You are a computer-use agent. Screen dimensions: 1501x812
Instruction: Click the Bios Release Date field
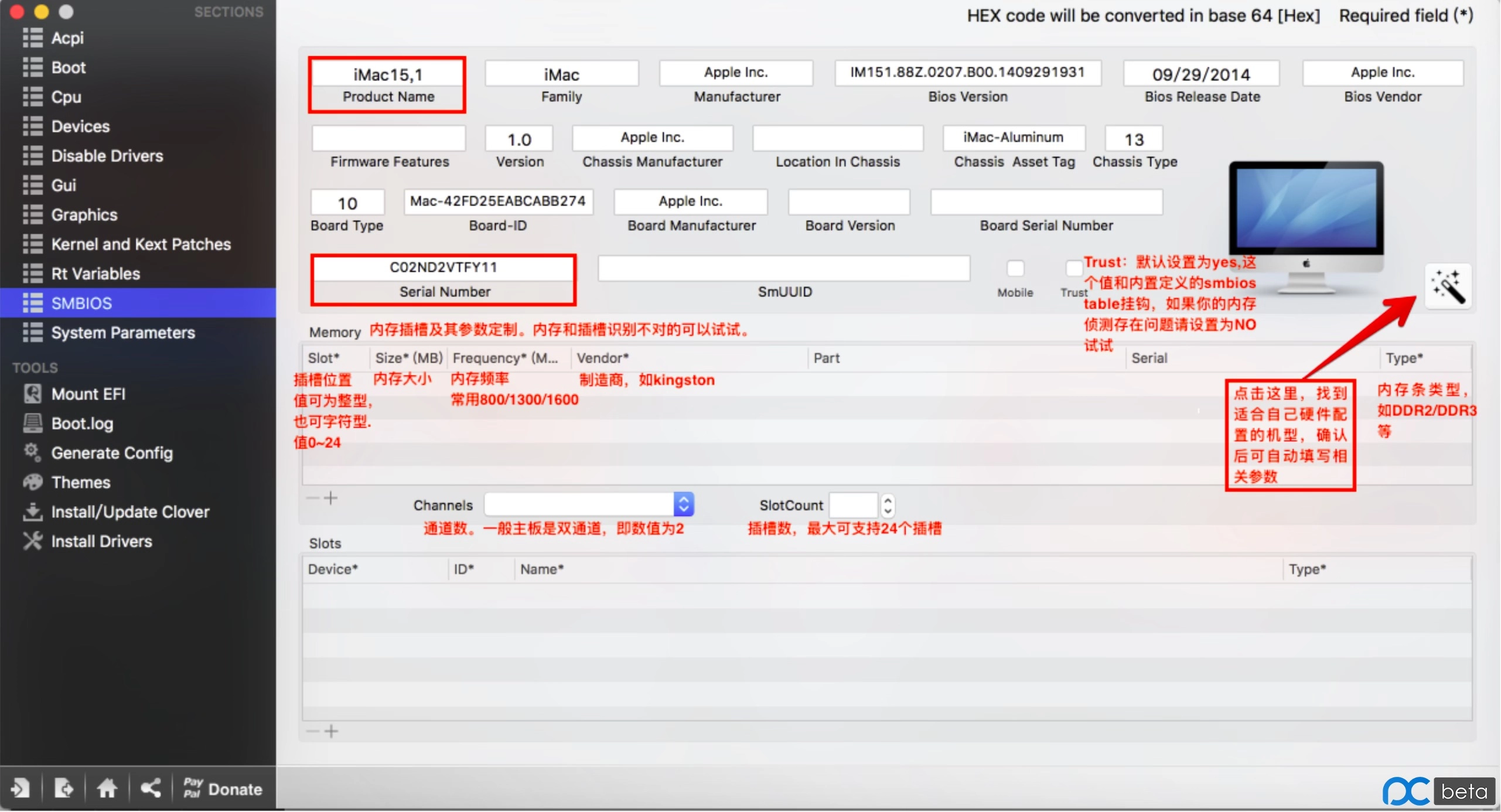point(1201,74)
